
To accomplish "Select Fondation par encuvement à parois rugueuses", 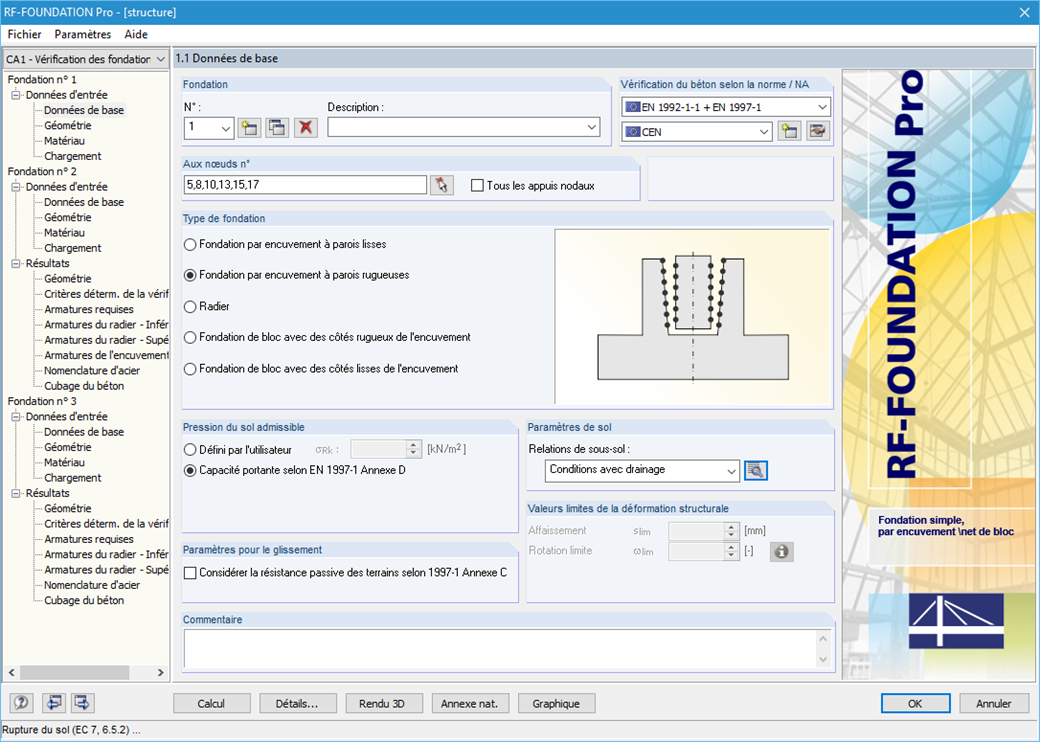I will (x=190, y=275).
